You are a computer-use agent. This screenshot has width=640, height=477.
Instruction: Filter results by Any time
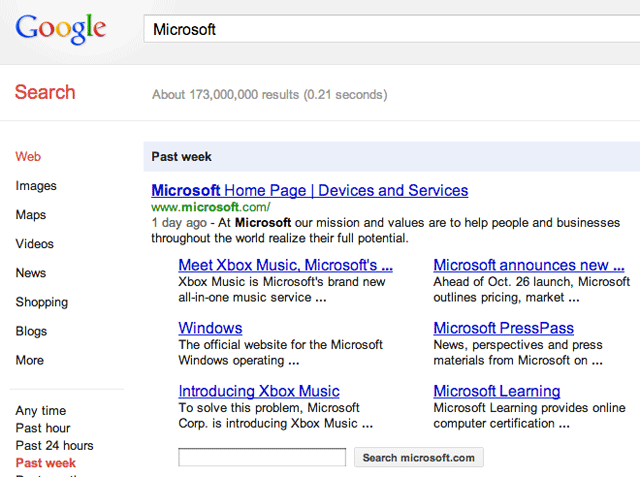(x=41, y=410)
